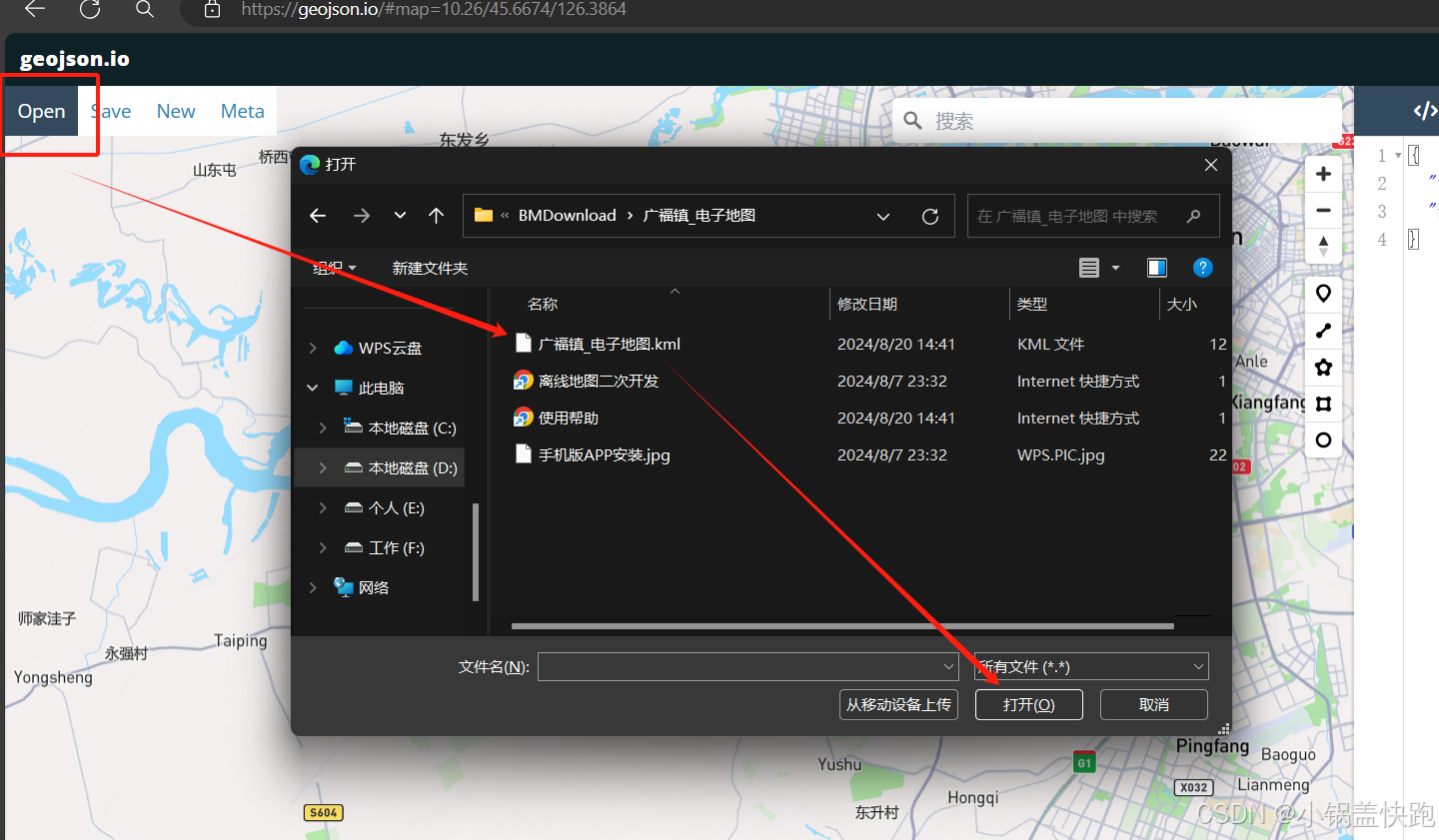This screenshot has height=840, width=1439.
Task: Go back in the file dialog
Action: [x=318, y=216]
